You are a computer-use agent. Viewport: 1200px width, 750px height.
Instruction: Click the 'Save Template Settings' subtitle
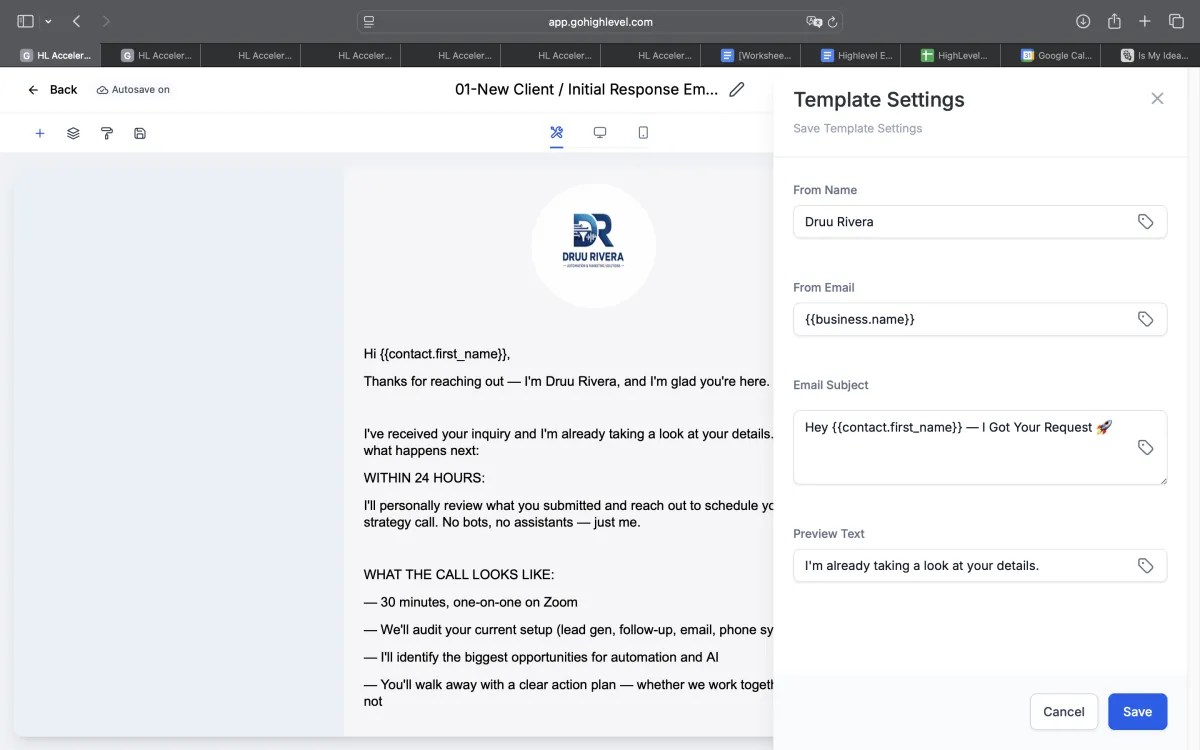click(x=858, y=128)
